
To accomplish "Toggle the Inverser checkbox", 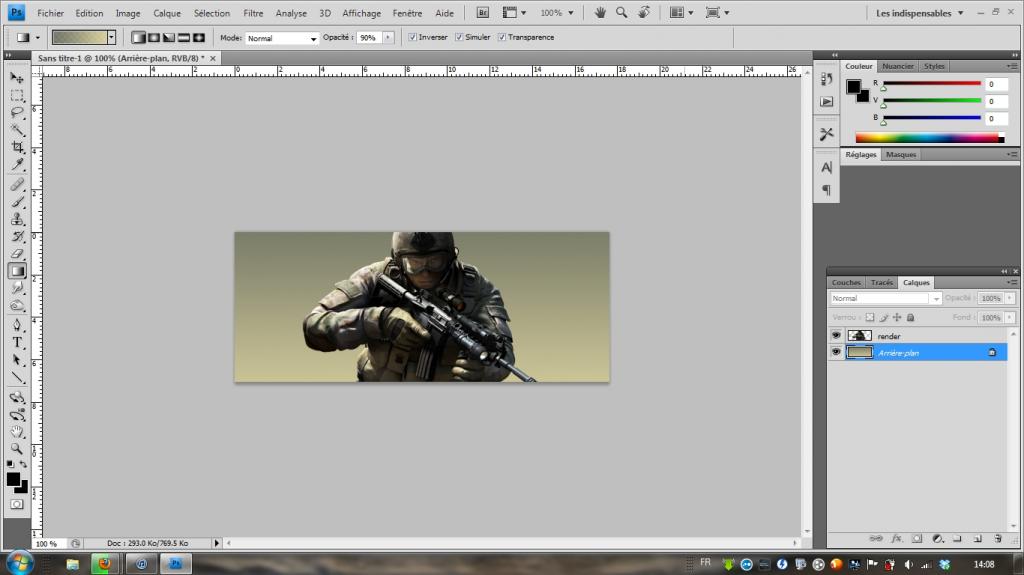I will click(x=412, y=37).
